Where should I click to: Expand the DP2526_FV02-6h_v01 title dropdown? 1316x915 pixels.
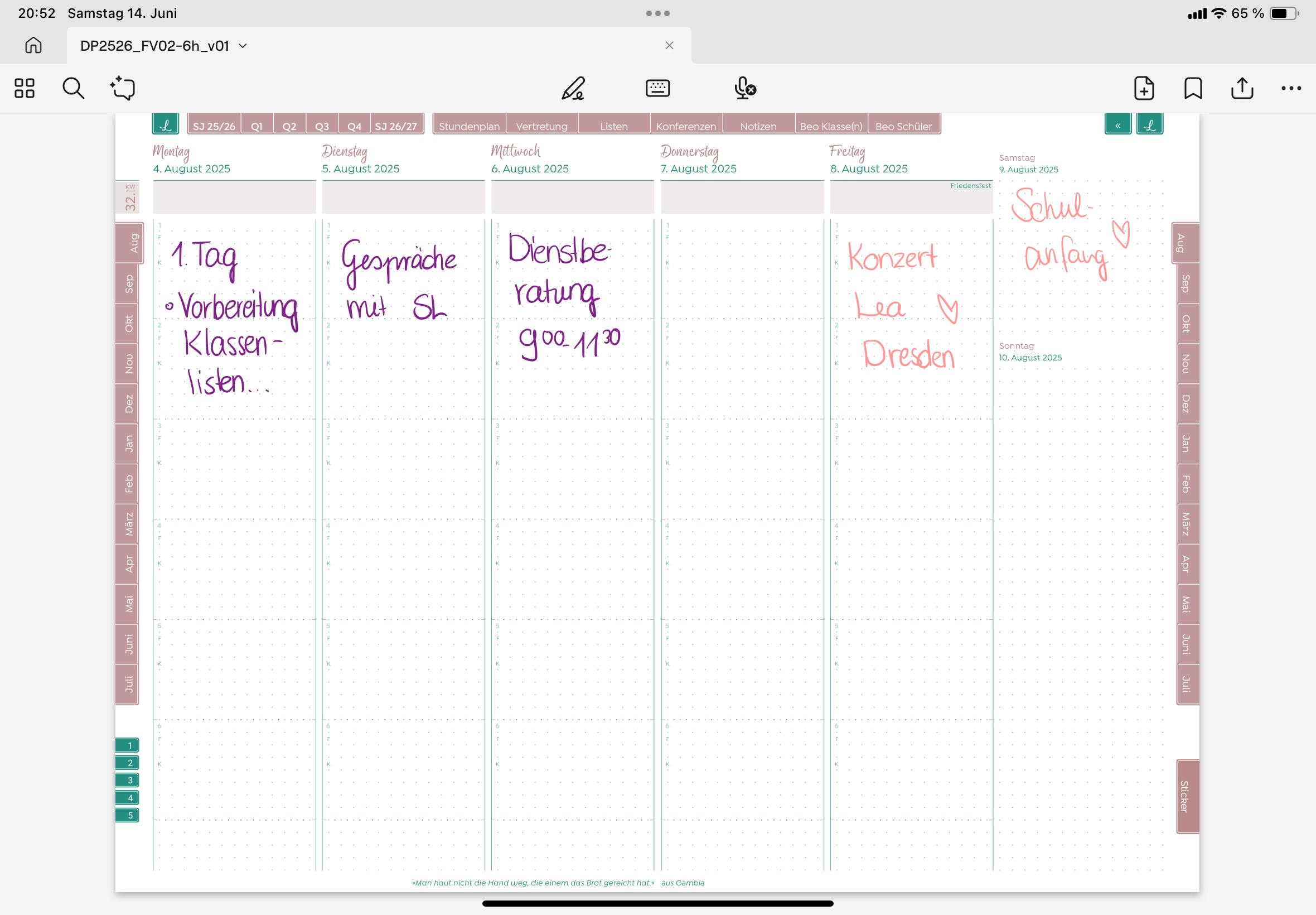(243, 46)
